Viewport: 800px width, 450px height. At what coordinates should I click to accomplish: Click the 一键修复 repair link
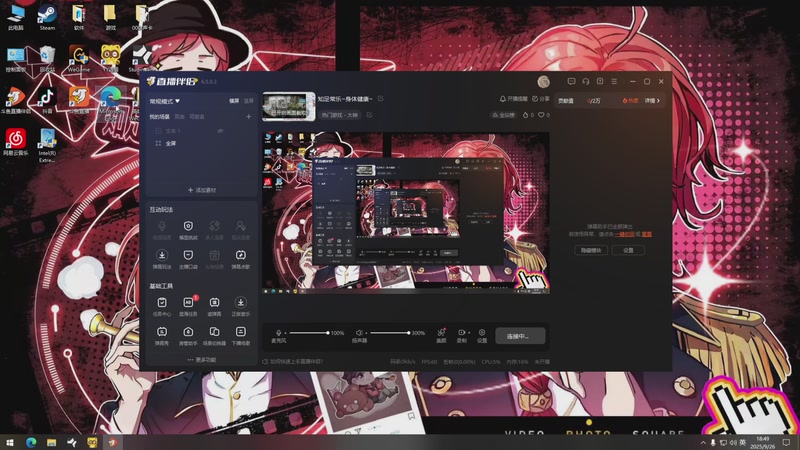(x=624, y=234)
